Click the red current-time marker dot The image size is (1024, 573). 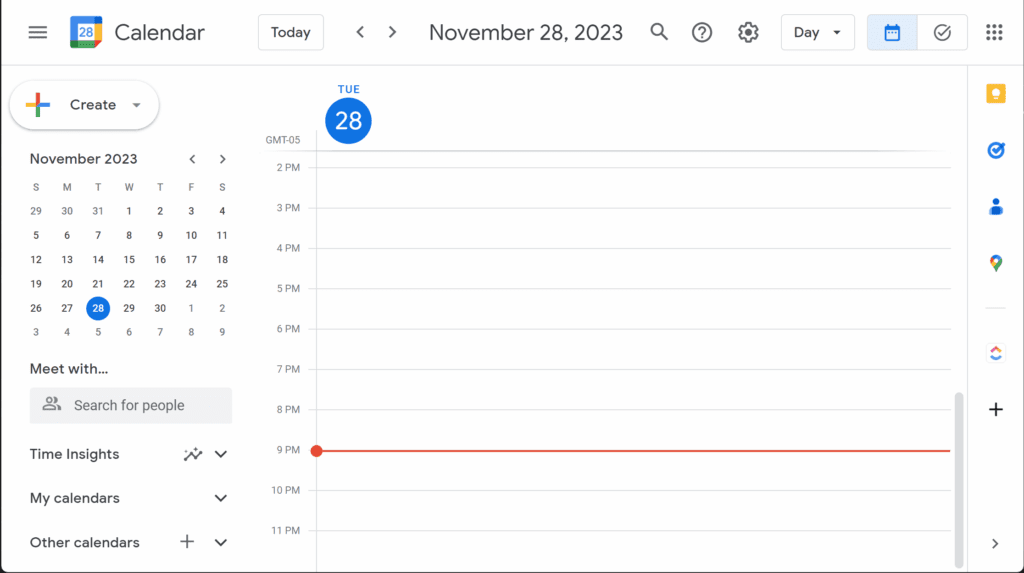tap(317, 451)
